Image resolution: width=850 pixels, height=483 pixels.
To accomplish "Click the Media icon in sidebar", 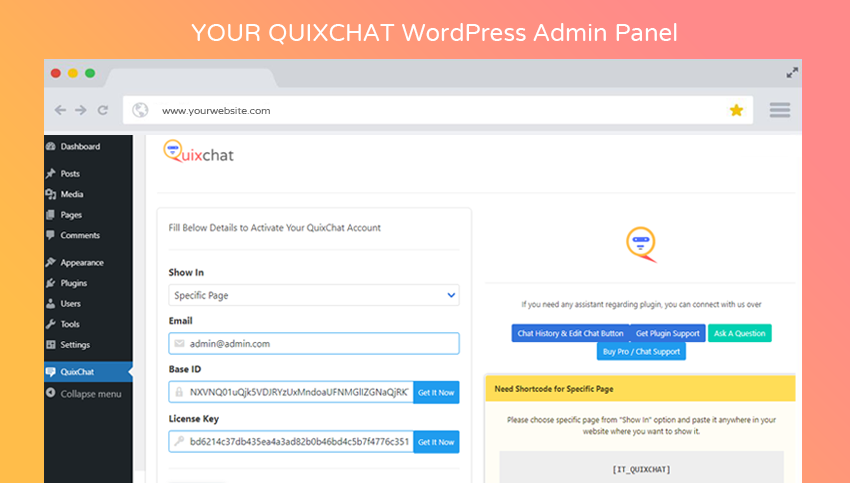I will (x=51, y=194).
